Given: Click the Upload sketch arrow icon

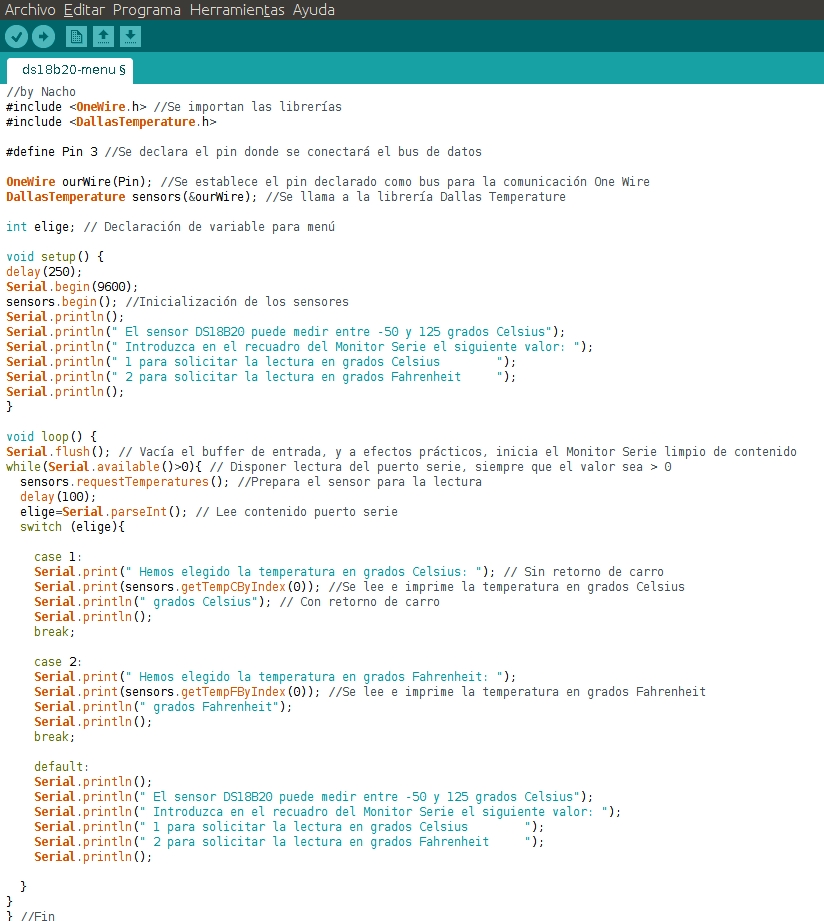Looking at the screenshot, I should pos(43,37).
